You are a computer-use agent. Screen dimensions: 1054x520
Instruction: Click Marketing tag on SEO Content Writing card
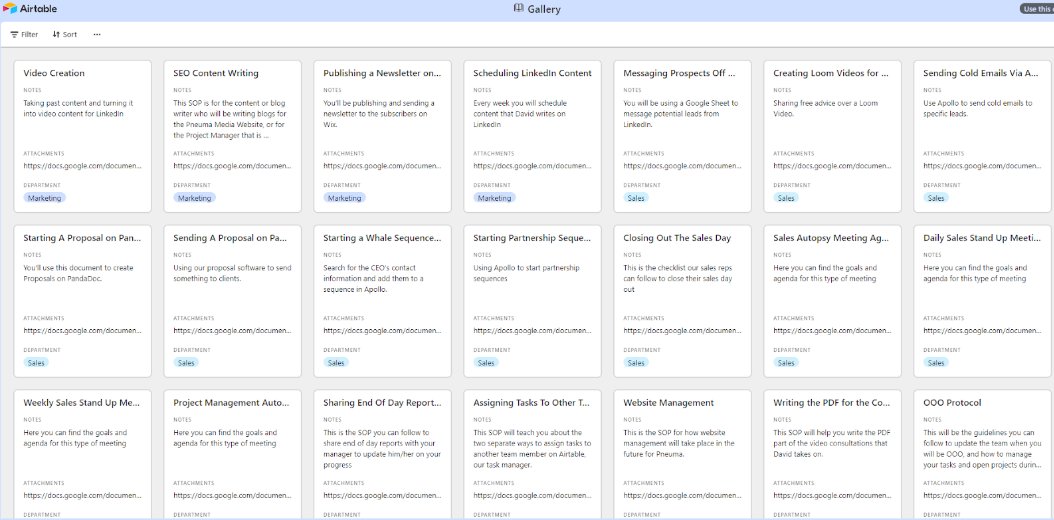(194, 198)
